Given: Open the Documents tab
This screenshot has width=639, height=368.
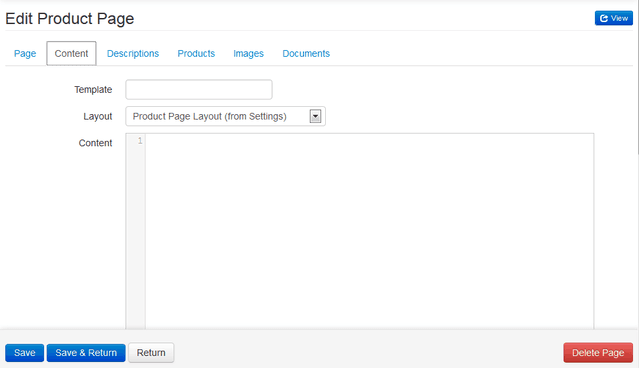Looking at the screenshot, I should tap(306, 53).
